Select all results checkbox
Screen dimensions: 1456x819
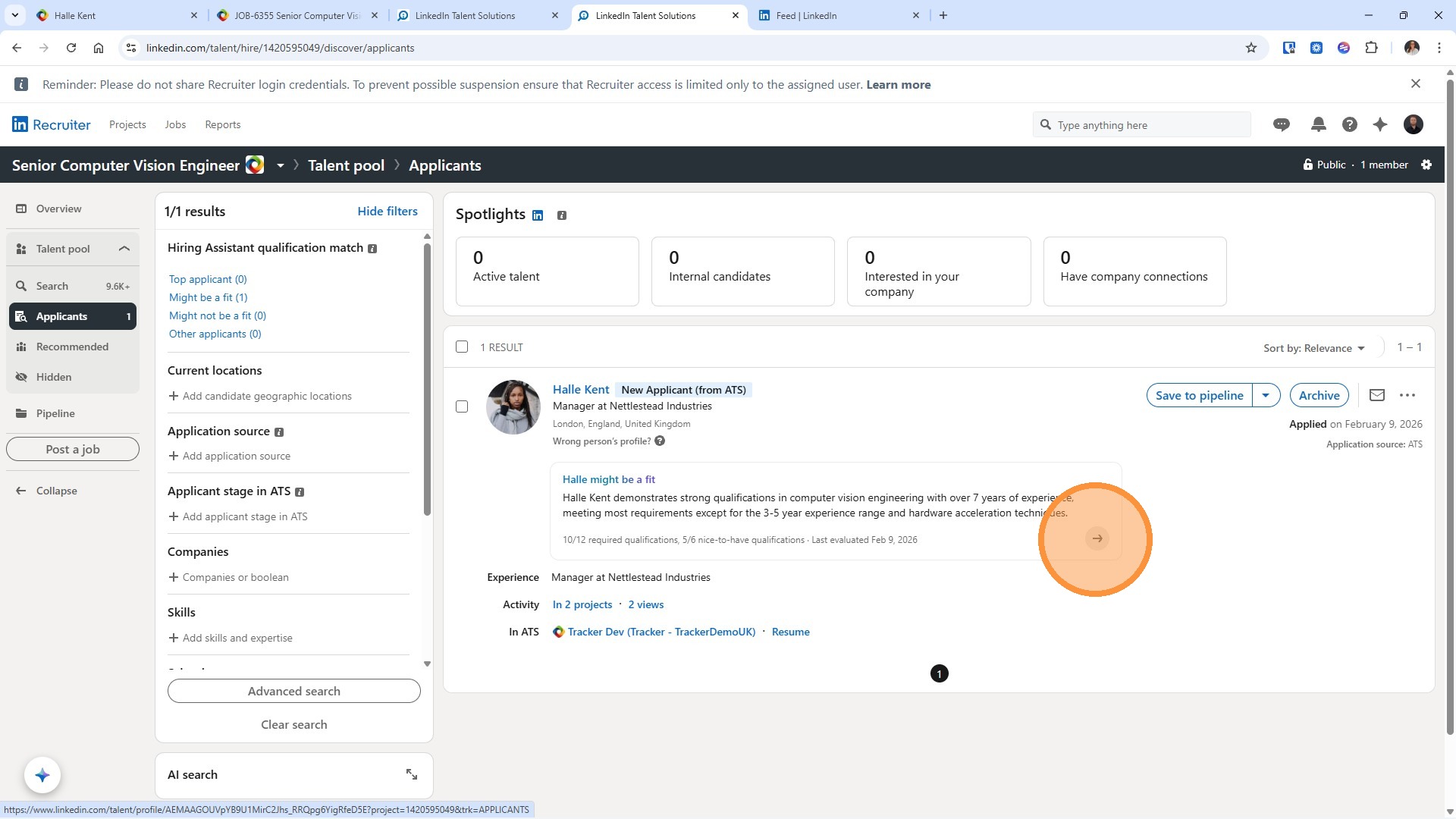[x=462, y=347]
